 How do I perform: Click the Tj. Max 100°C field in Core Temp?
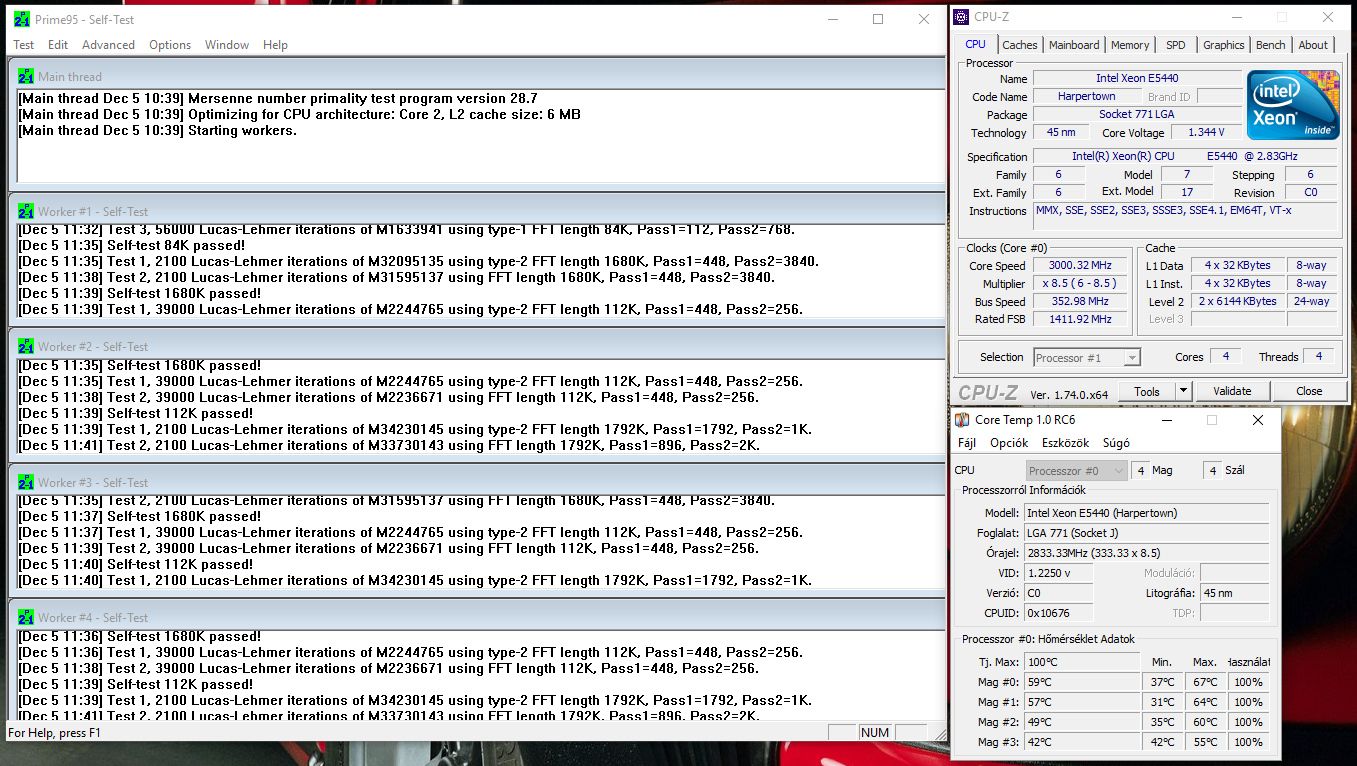(1082, 662)
